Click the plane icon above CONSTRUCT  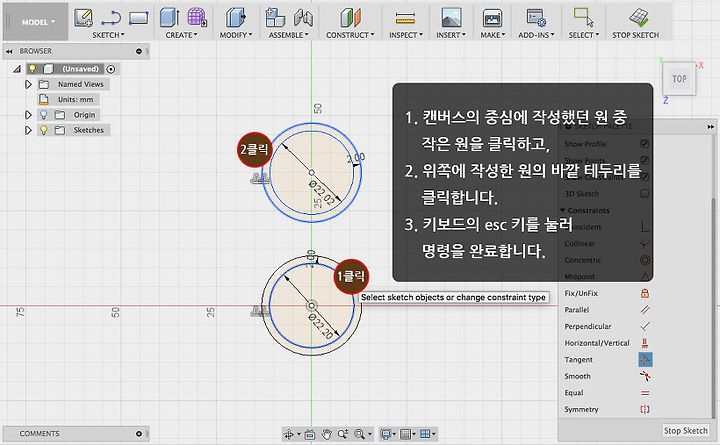350,18
